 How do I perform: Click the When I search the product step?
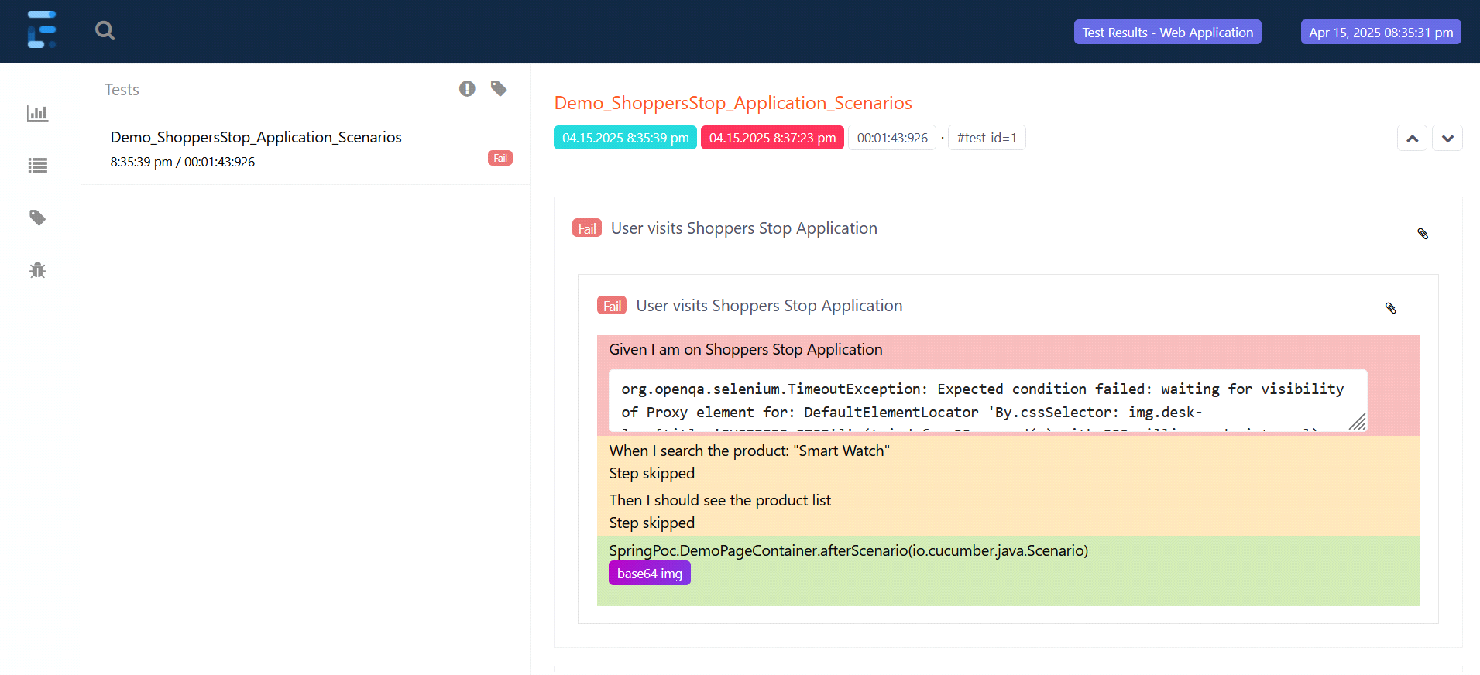(x=749, y=451)
